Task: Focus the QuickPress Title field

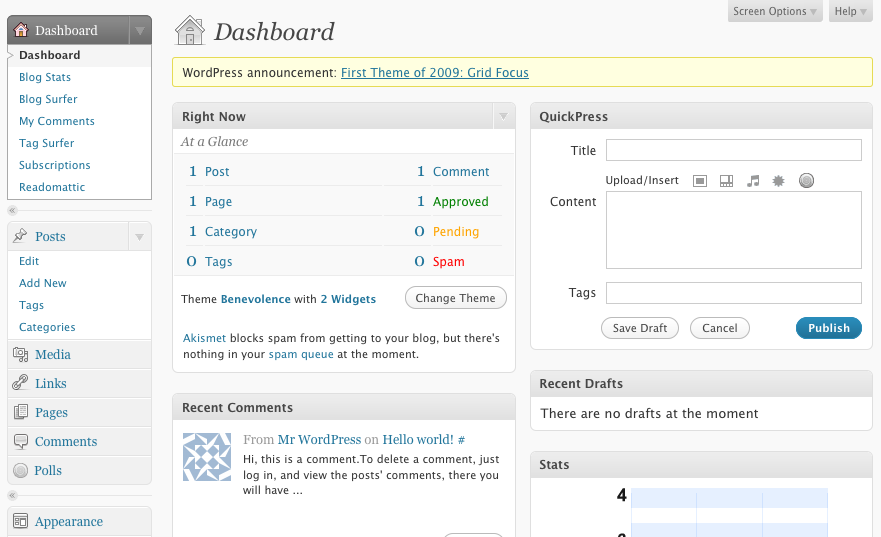Action: 734,150
